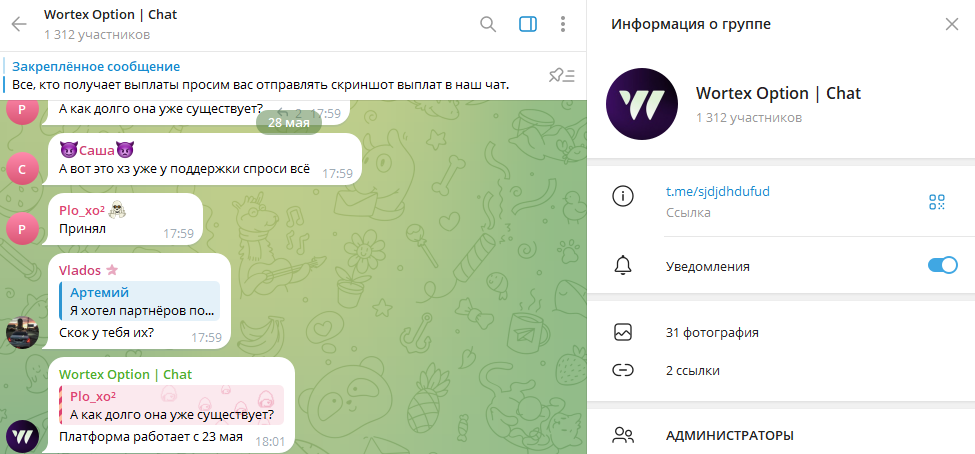
Task: Click the 1 312 участников header subtitle
Action: 97,35
